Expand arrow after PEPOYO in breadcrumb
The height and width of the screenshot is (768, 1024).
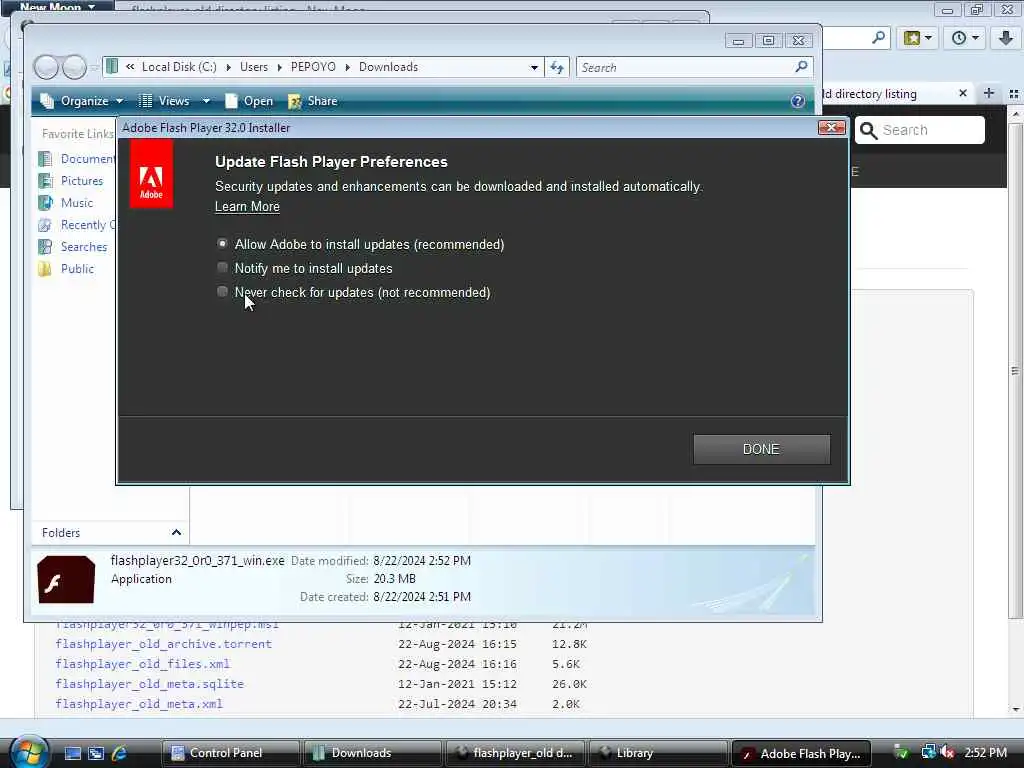[347, 67]
